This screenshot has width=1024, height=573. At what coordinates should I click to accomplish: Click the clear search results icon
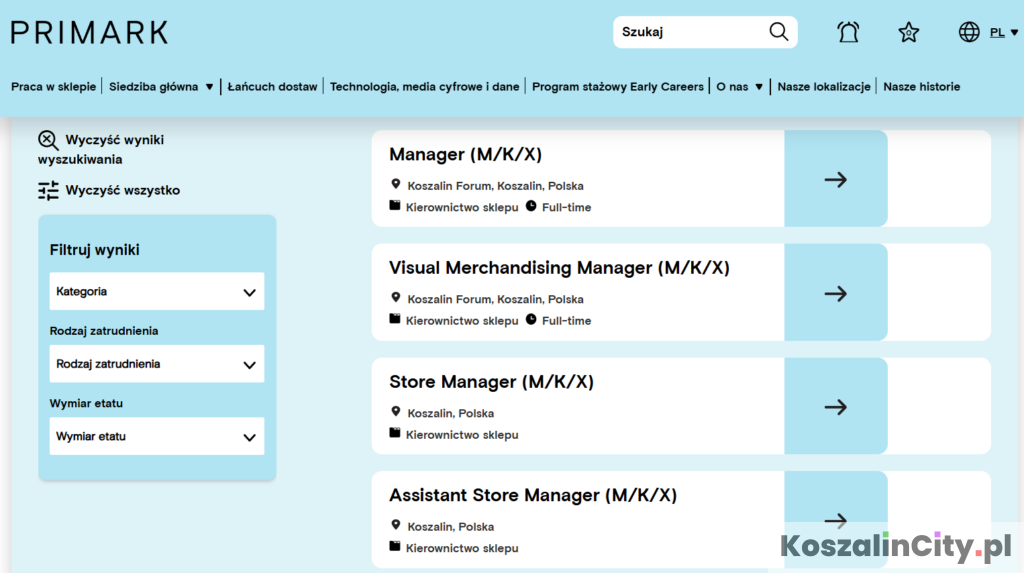coord(48,141)
